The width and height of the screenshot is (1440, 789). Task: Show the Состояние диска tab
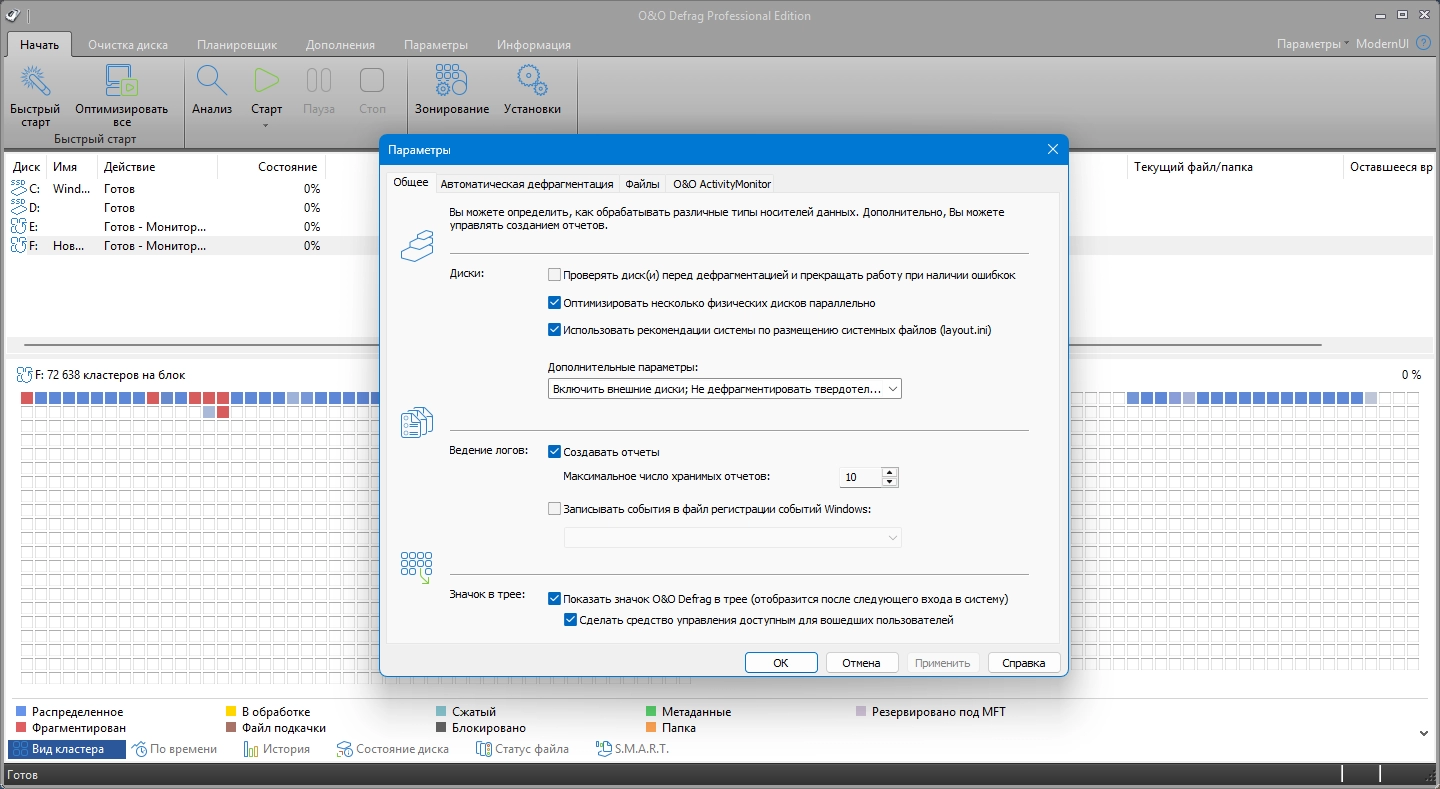393,749
